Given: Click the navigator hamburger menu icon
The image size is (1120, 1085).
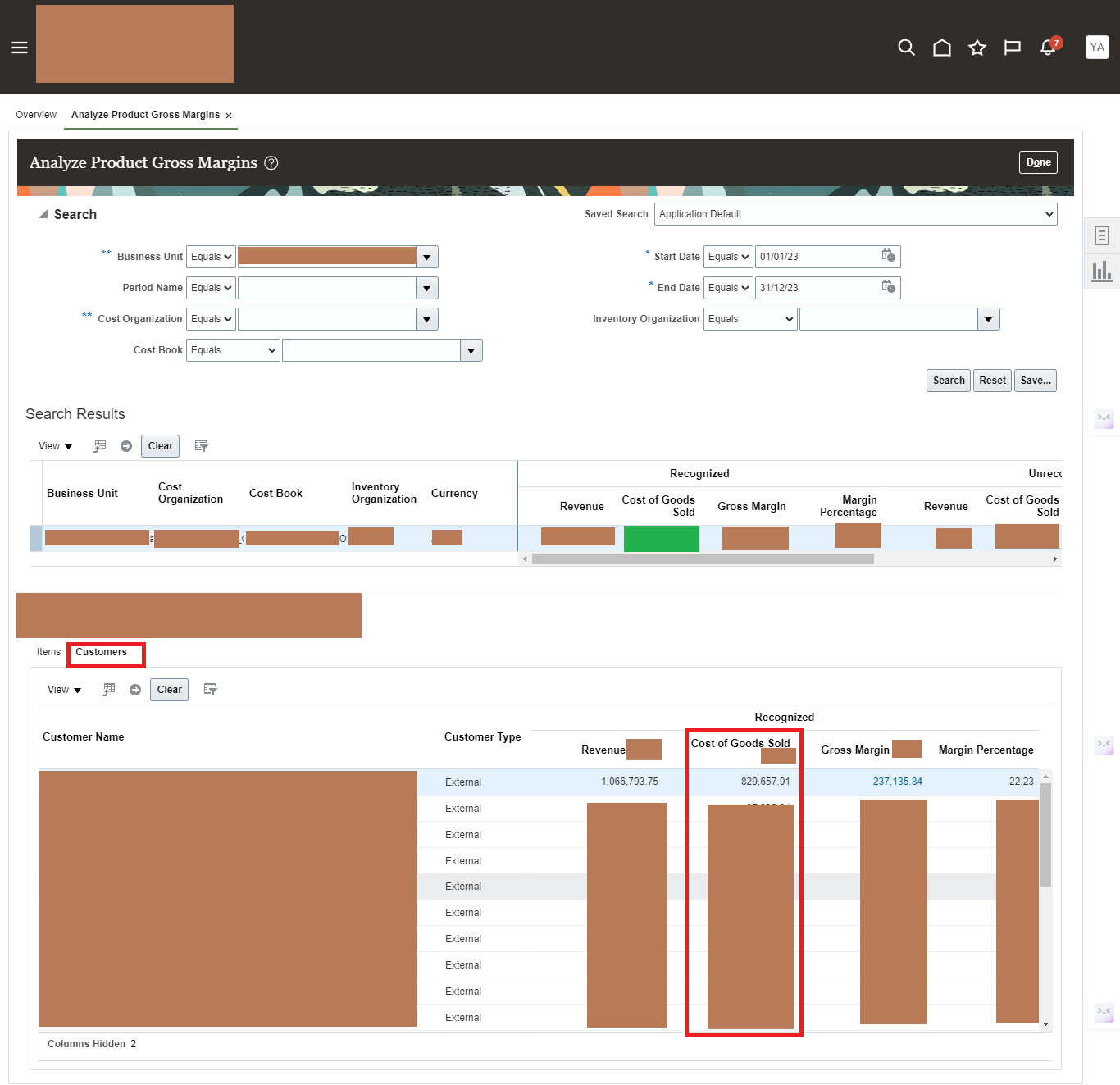Looking at the screenshot, I should (x=19, y=48).
